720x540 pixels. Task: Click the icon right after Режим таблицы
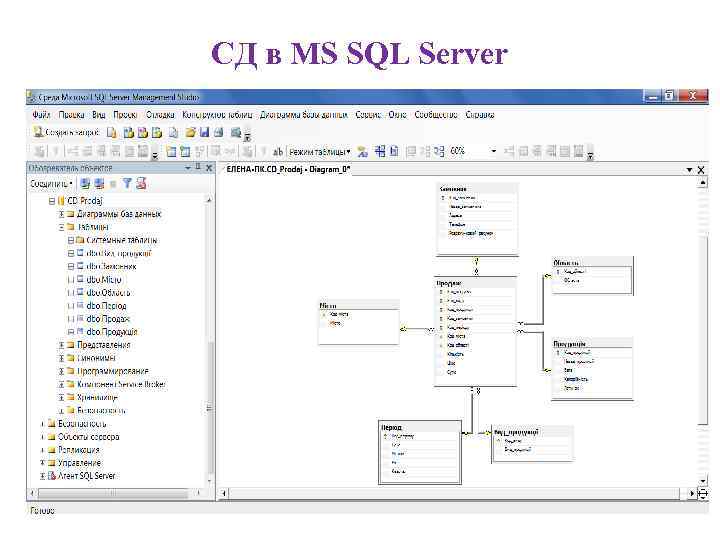[363, 151]
